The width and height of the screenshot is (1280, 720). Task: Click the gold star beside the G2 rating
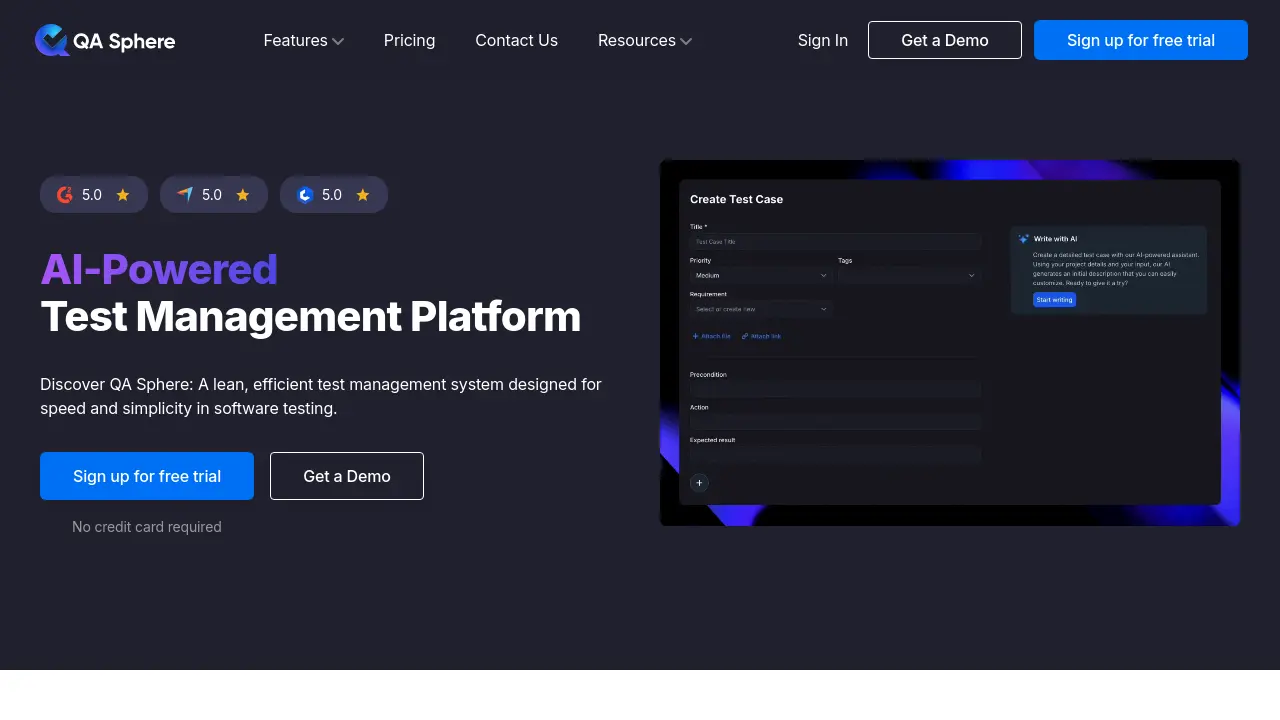[123, 195]
